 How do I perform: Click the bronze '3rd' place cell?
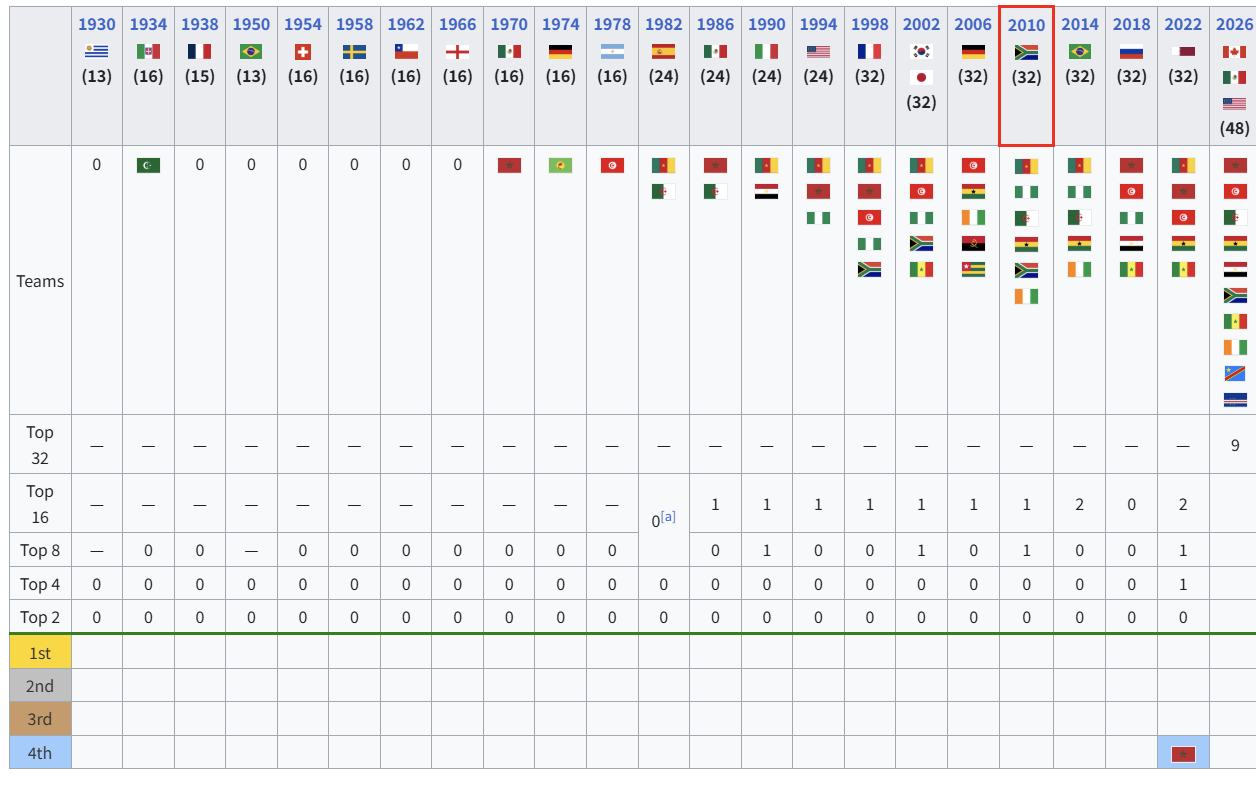tap(40, 719)
